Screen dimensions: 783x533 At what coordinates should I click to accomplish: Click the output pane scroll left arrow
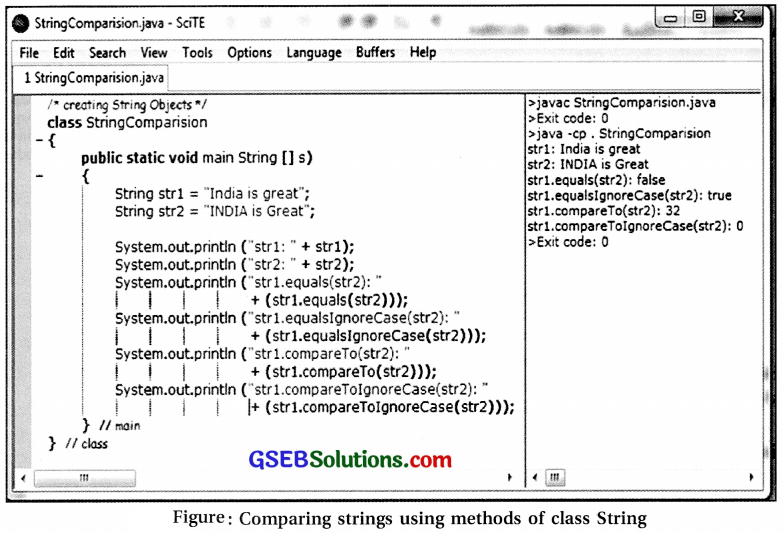[x=535, y=477]
